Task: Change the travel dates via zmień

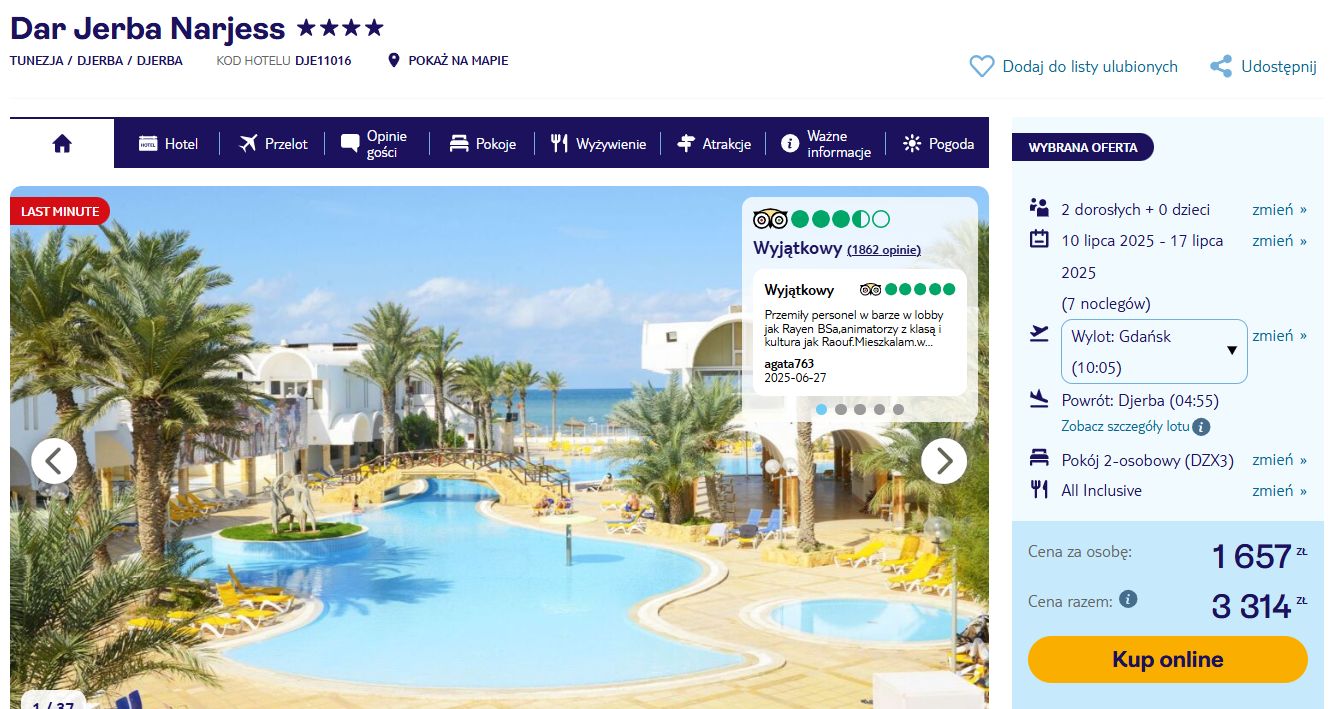Action: point(1279,241)
